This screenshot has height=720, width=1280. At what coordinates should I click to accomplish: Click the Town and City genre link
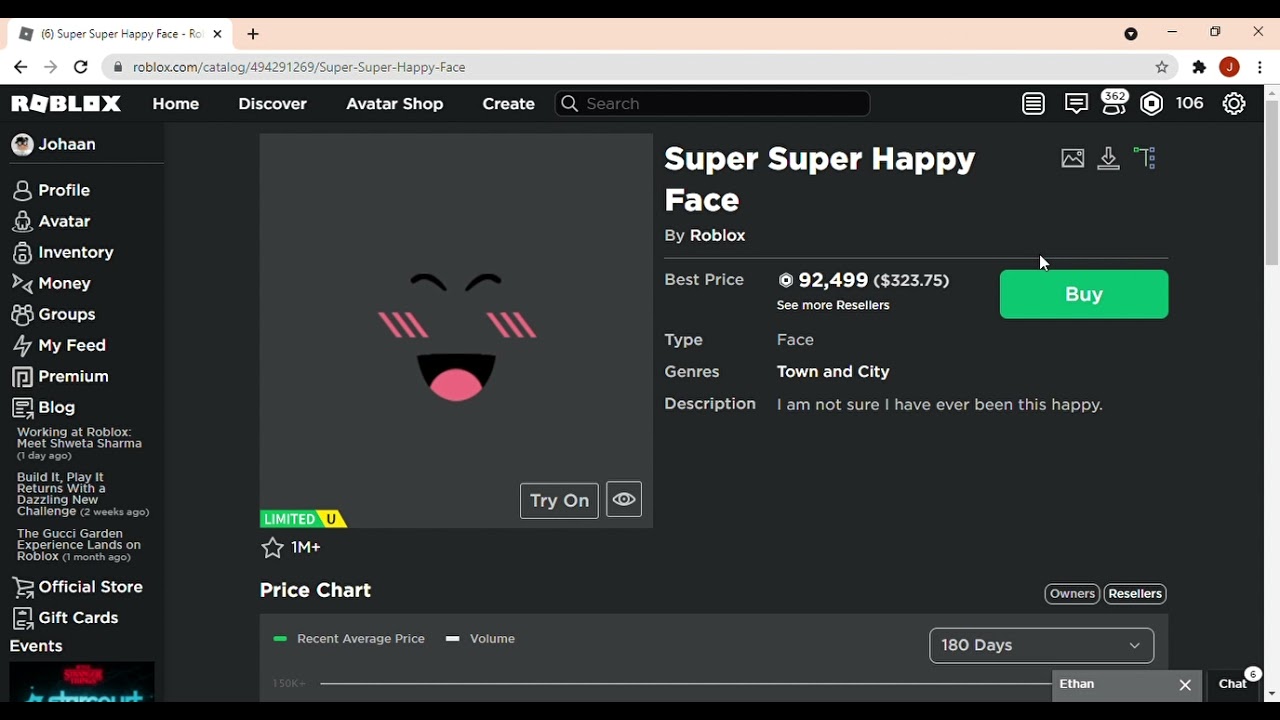click(x=833, y=371)
